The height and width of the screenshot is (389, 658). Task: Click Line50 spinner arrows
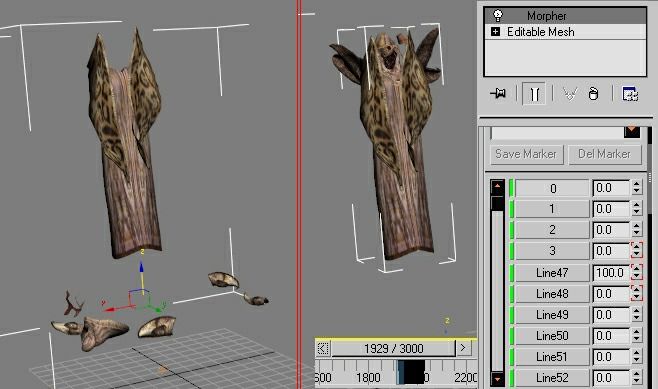pyautogui.click(x=637, y=336)
